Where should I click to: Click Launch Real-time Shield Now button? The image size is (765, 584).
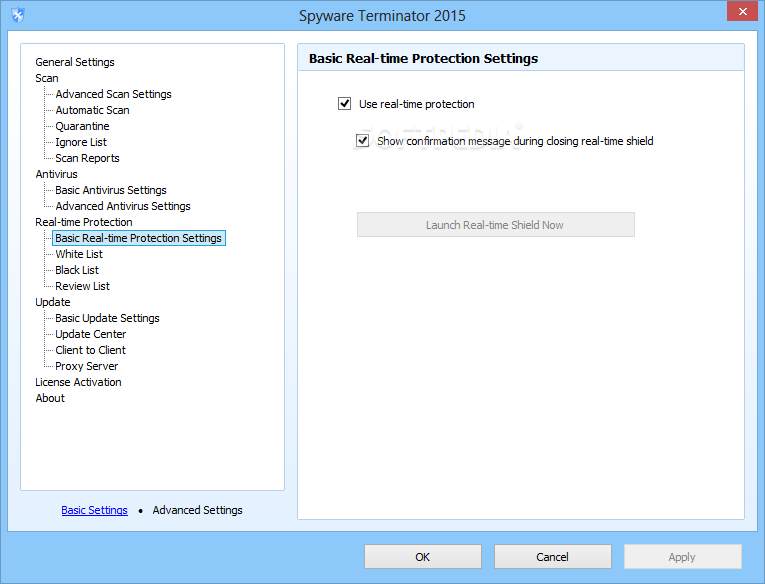pos(496,224)
